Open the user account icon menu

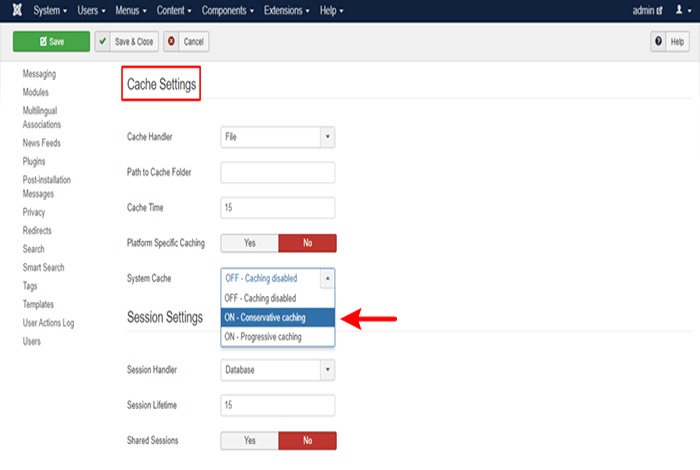(678, 10)
